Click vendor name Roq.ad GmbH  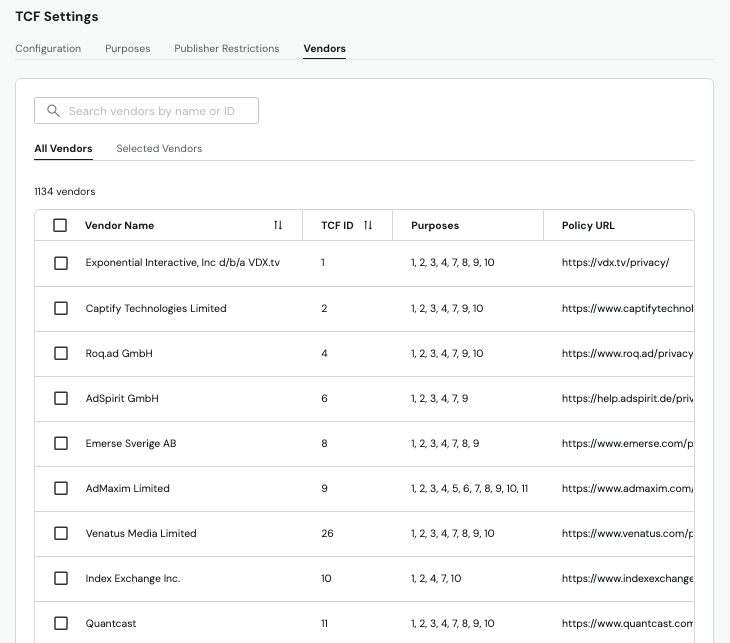coord(119,353)
